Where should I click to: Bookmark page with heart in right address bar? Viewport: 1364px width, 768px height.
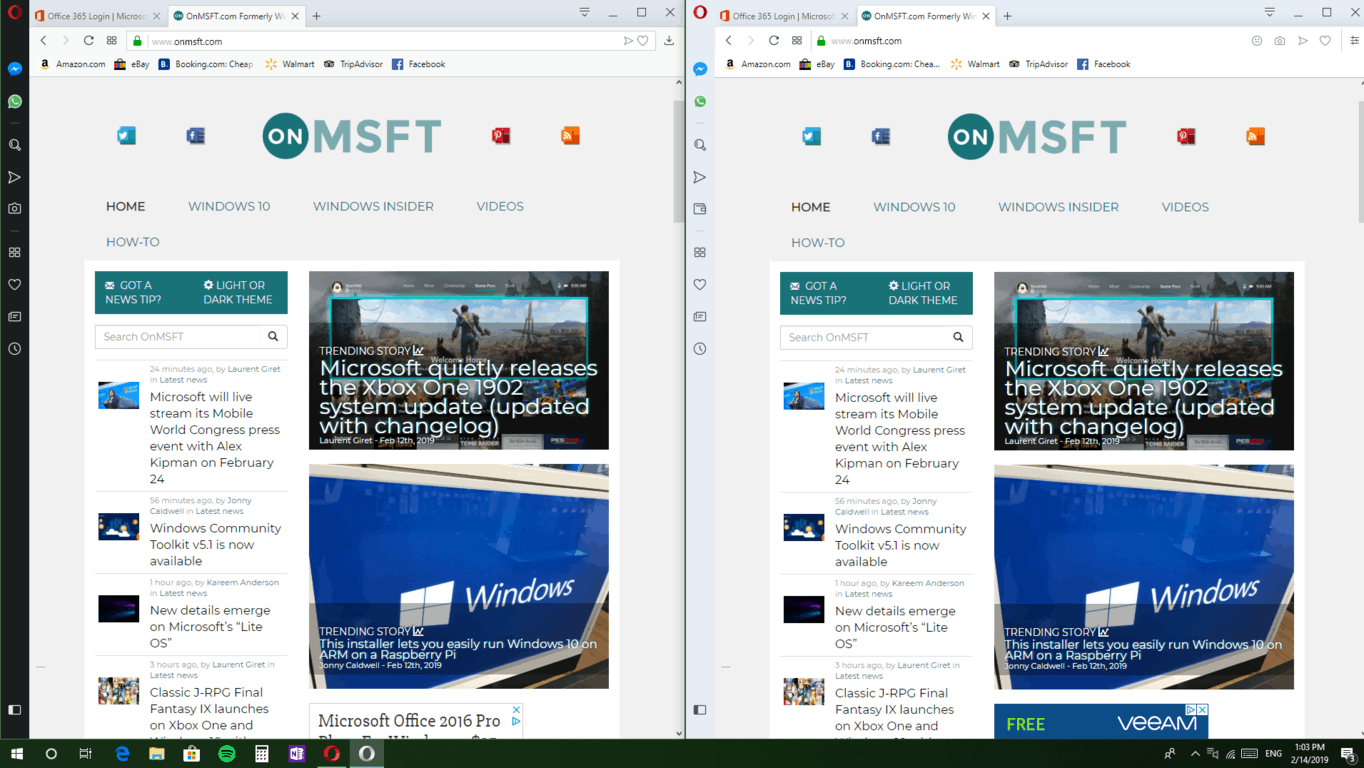(x=1325, y=41)
